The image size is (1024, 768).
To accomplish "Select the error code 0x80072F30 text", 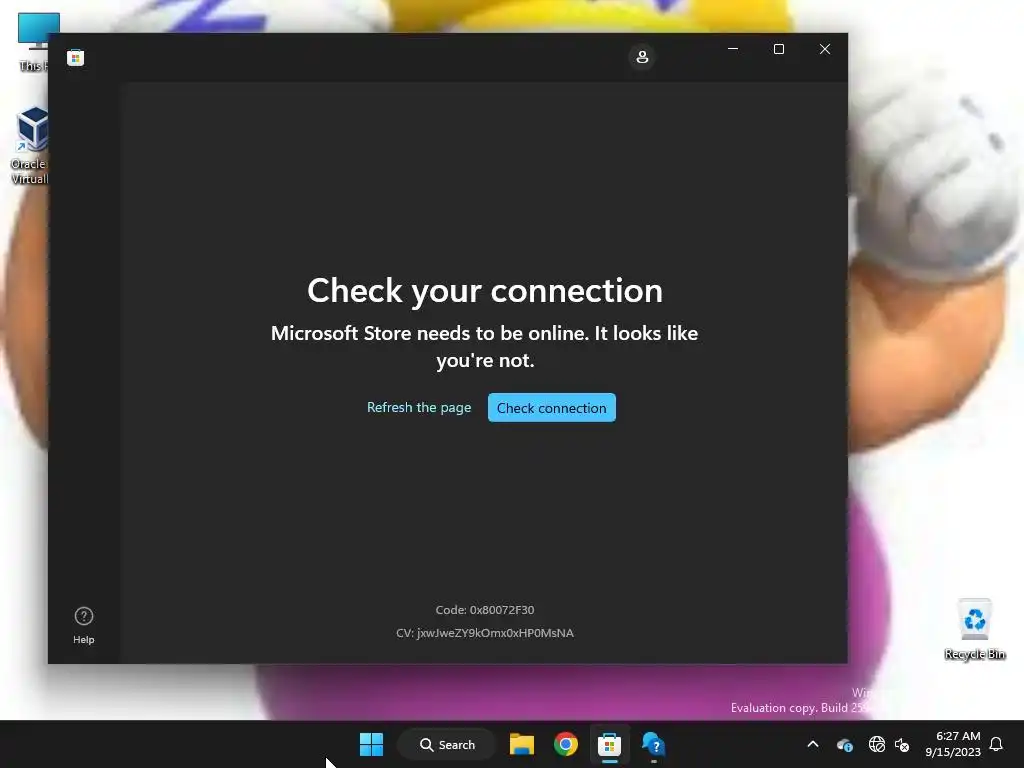I will pyautogui.click(x=485, y=610).
